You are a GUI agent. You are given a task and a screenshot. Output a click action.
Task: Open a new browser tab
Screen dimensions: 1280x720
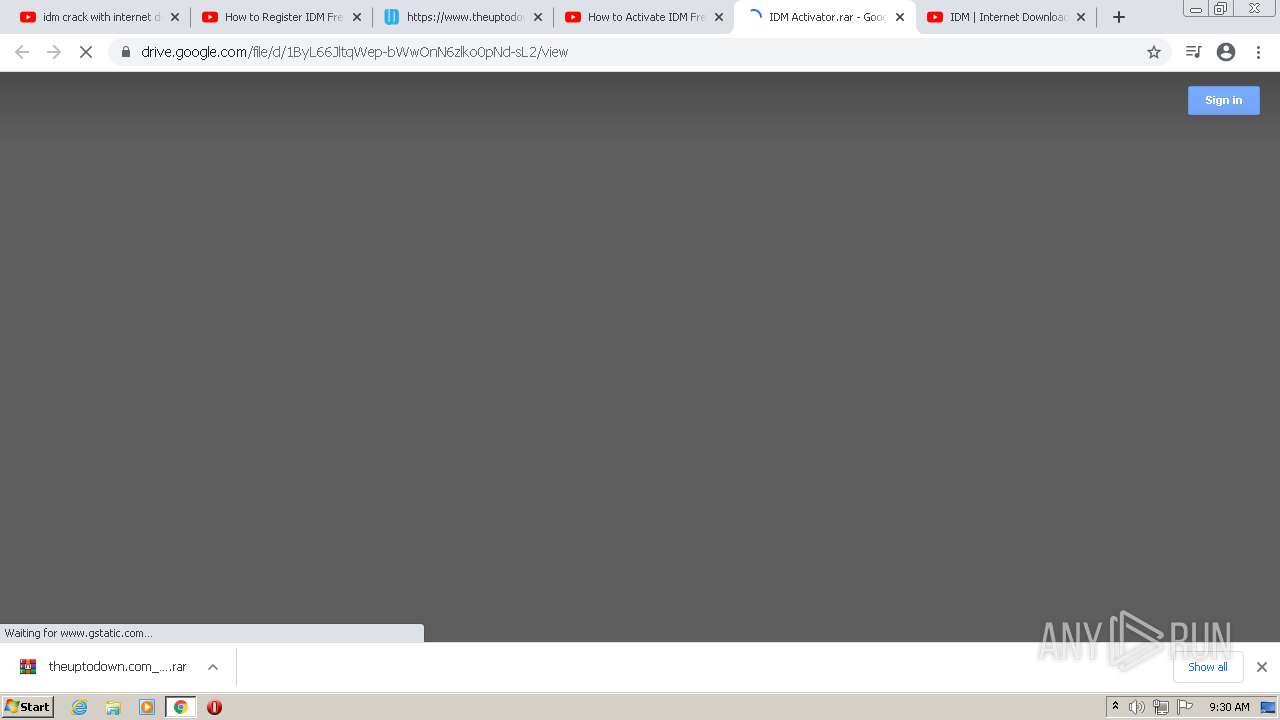[1119, 17]
